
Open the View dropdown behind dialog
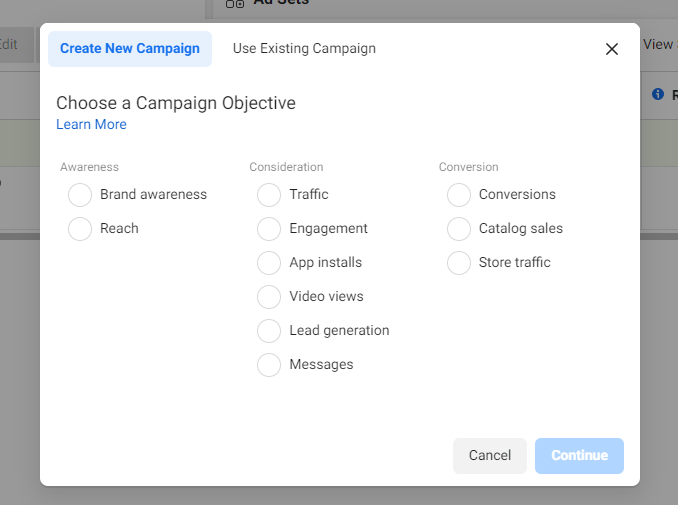click(659, 44)
